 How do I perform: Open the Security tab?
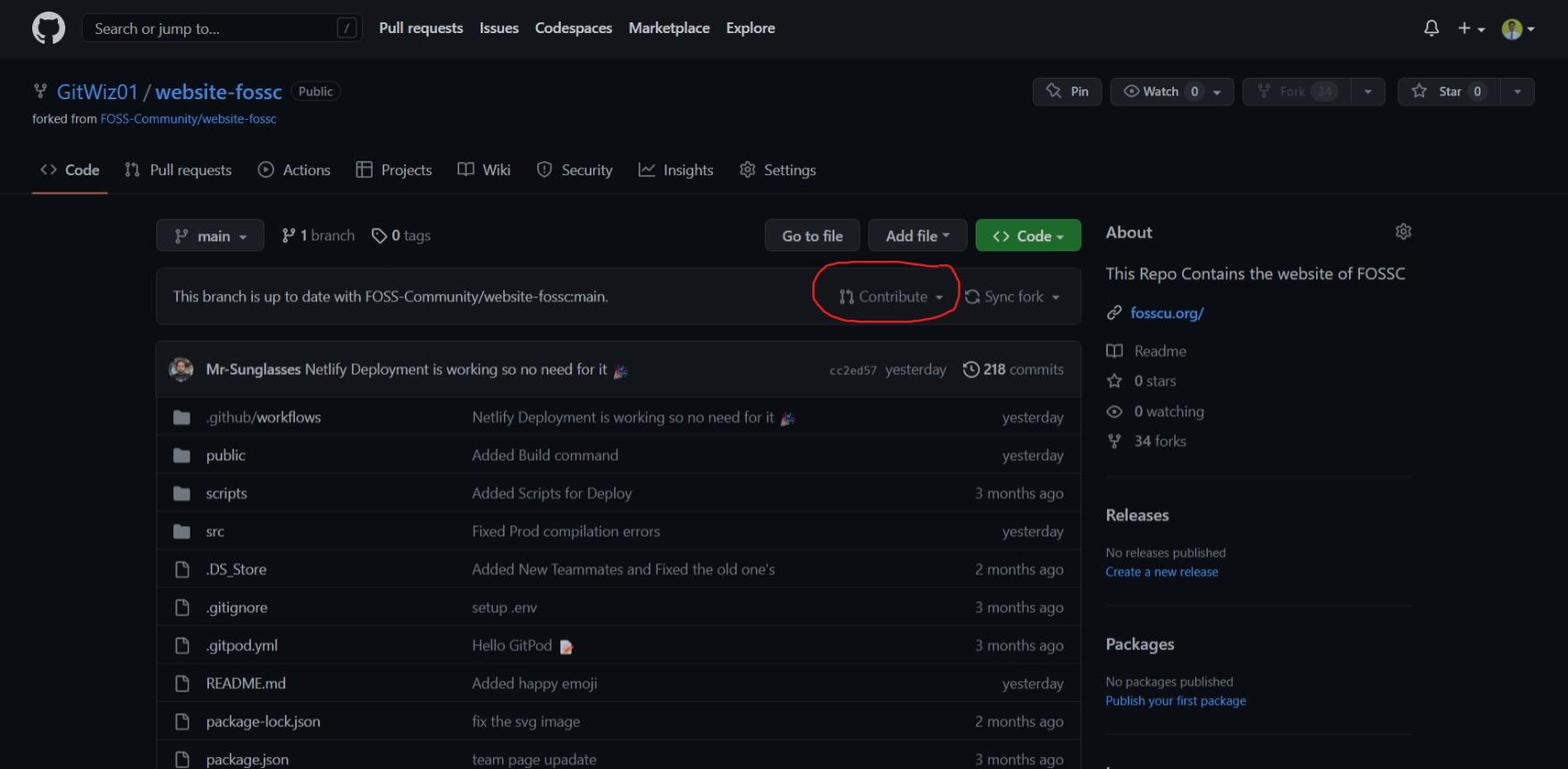(x=574, y=170)
